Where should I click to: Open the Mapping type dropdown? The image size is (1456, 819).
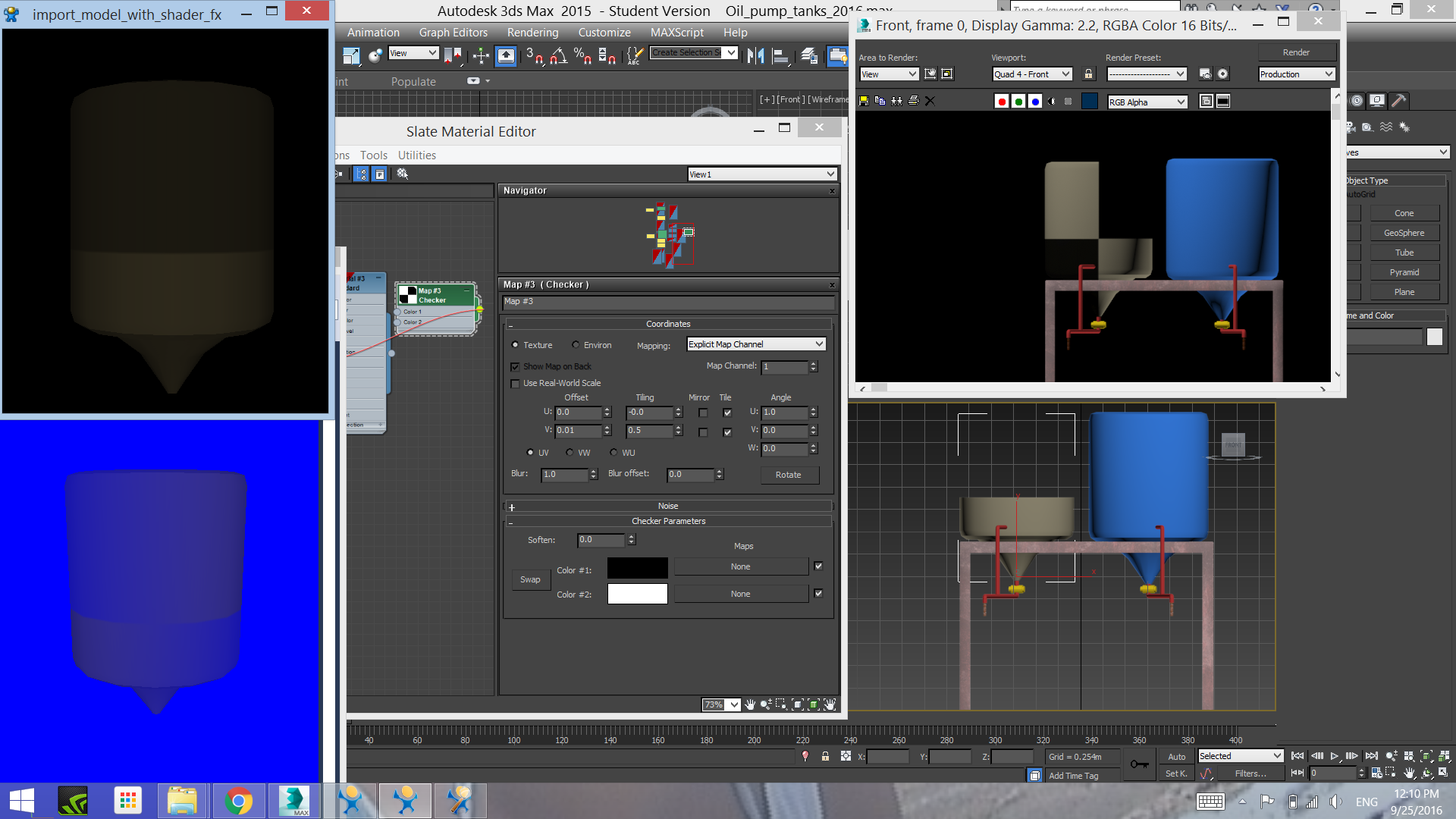pos(756,344)
